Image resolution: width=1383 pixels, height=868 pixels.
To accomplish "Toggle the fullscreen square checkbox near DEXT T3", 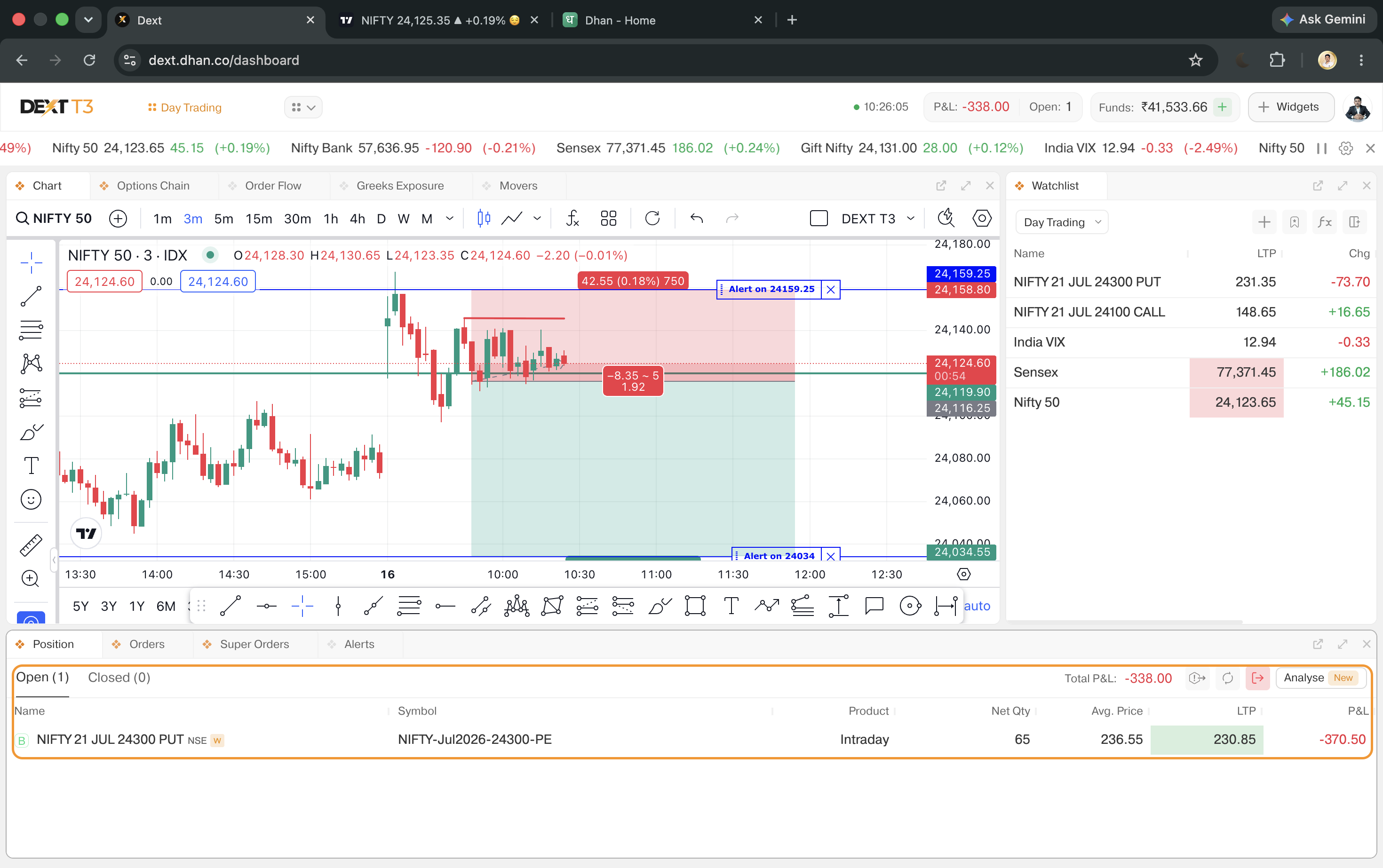I will [819, 219].
